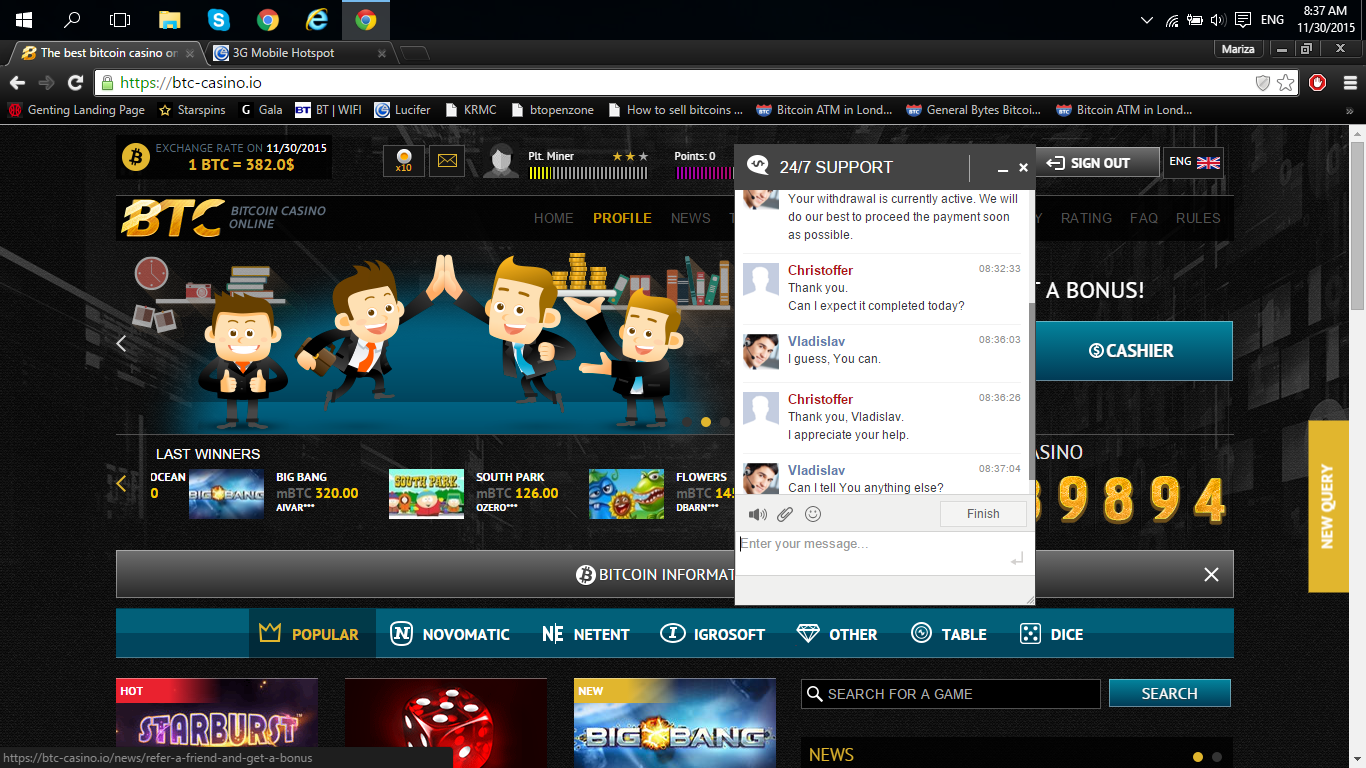Open the emoji smiley picker in chat

[813, 514]
